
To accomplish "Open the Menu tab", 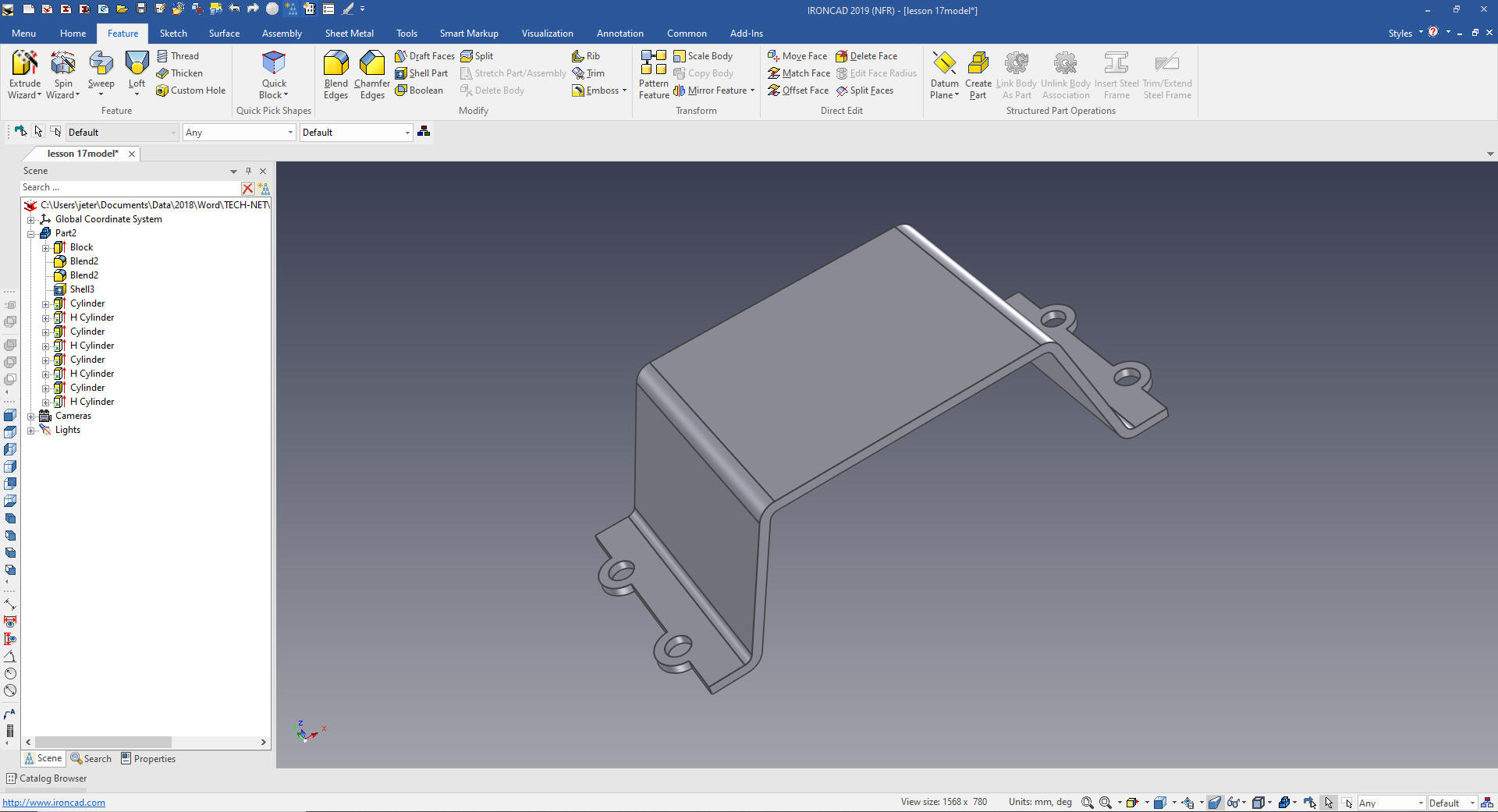I will click(x=23, y=34).
